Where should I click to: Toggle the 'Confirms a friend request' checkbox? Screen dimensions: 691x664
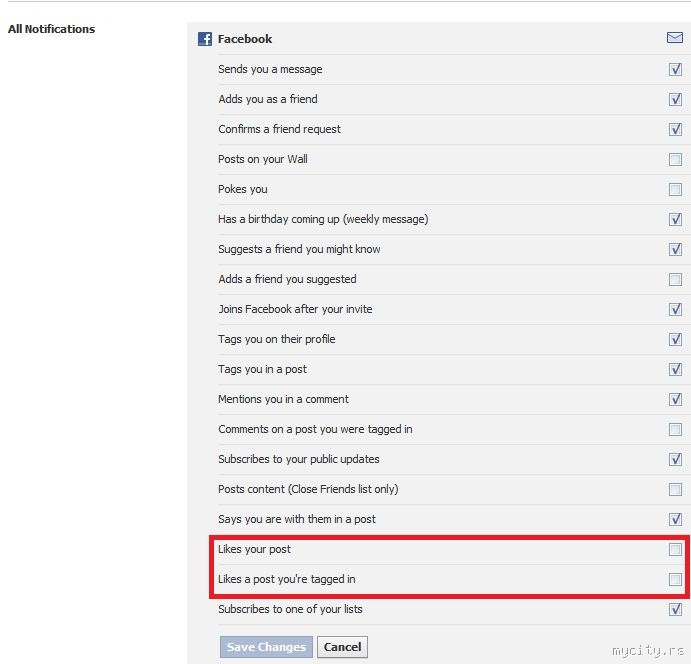coord(675,130)
